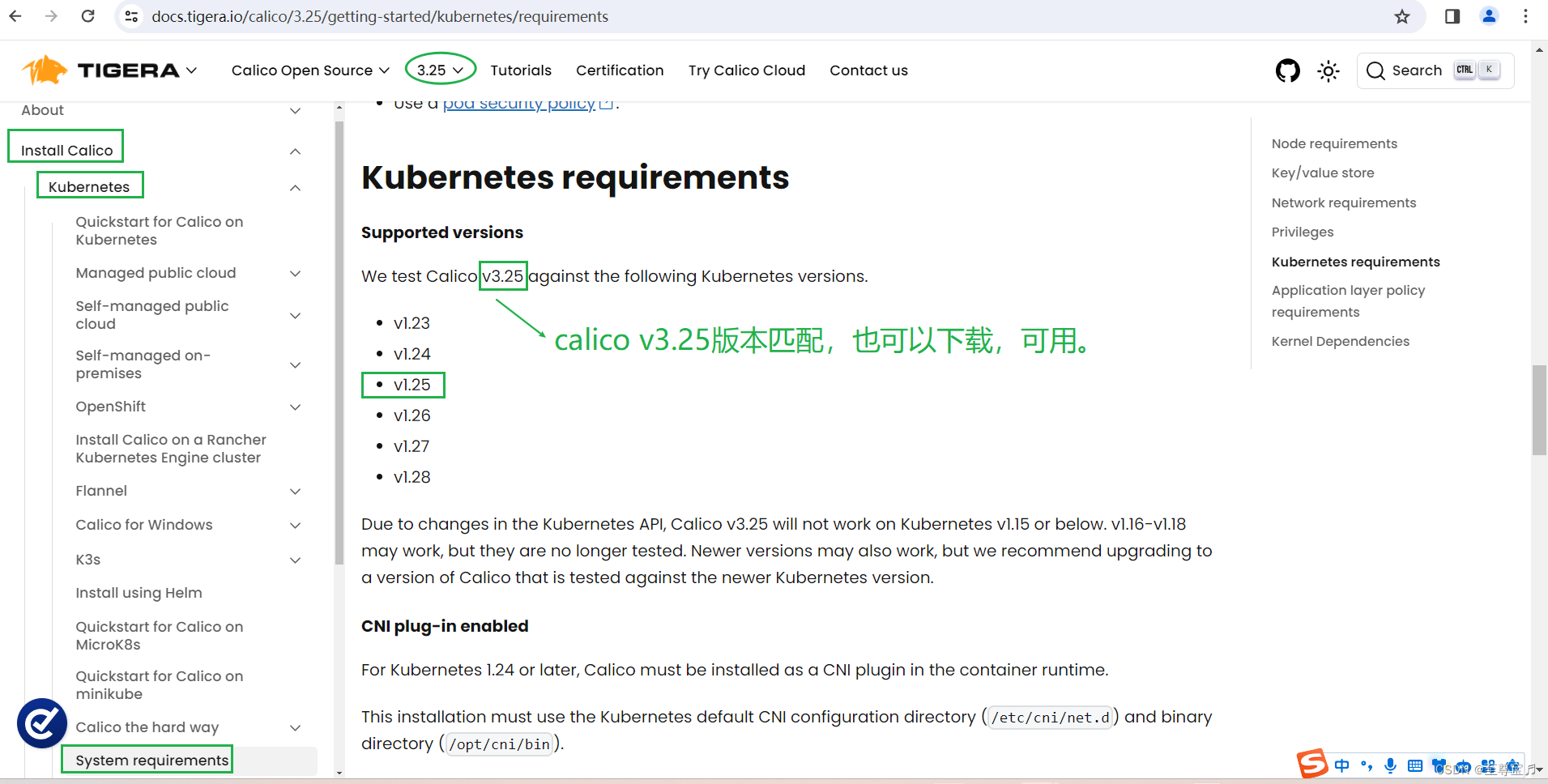Jump to Kubernetes requirements in TOC

coord(1356,262)
